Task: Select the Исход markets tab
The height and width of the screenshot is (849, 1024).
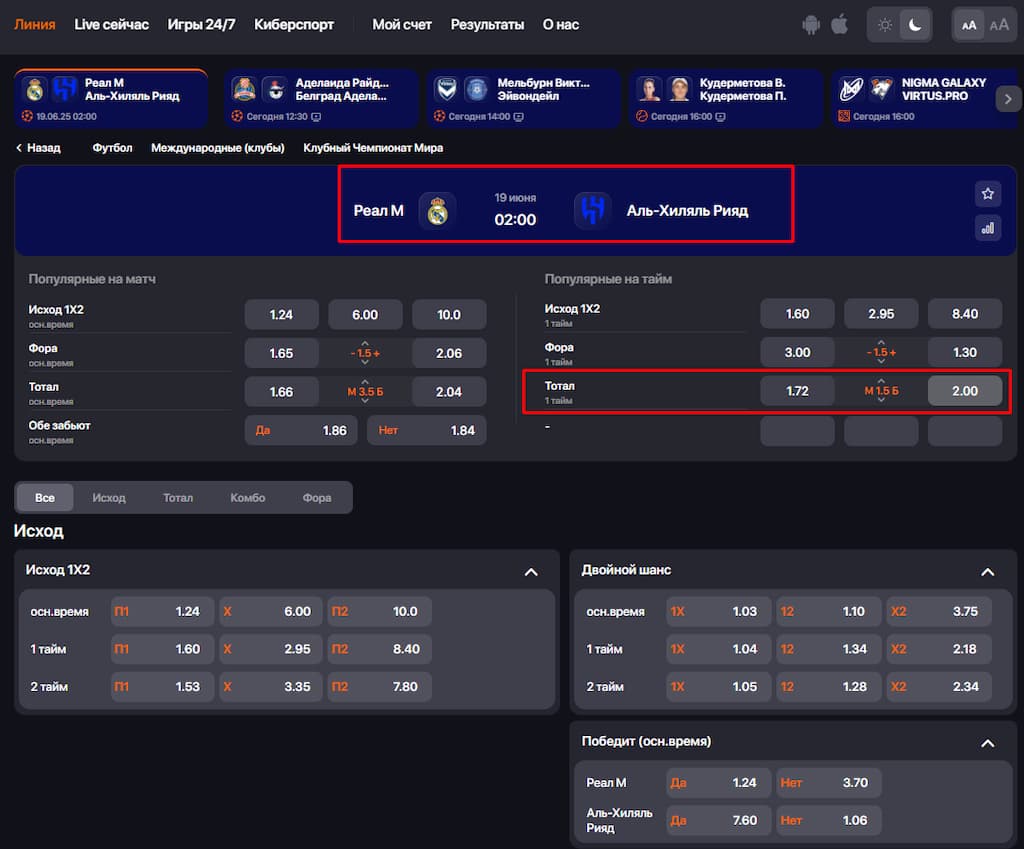Action: 108,498
